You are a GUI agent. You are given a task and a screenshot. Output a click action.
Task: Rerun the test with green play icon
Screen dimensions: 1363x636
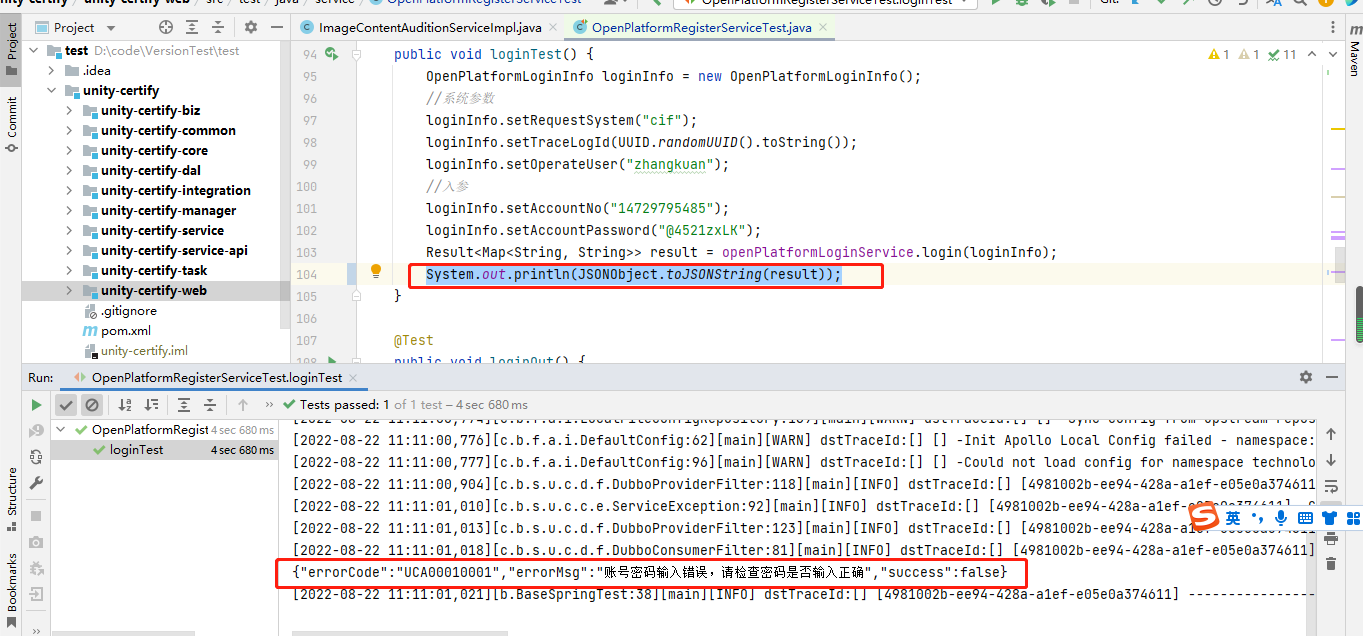pyautogui.click(x=36, y=405)
